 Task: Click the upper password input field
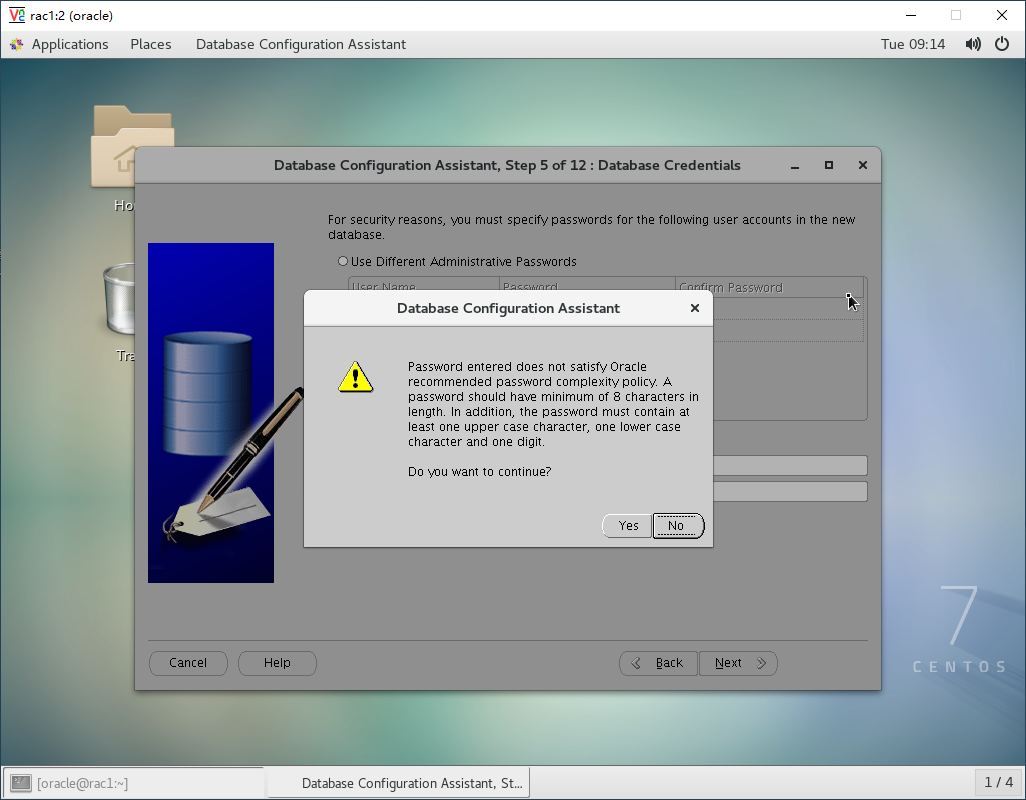pyautogui.click(x=790, y=466)
